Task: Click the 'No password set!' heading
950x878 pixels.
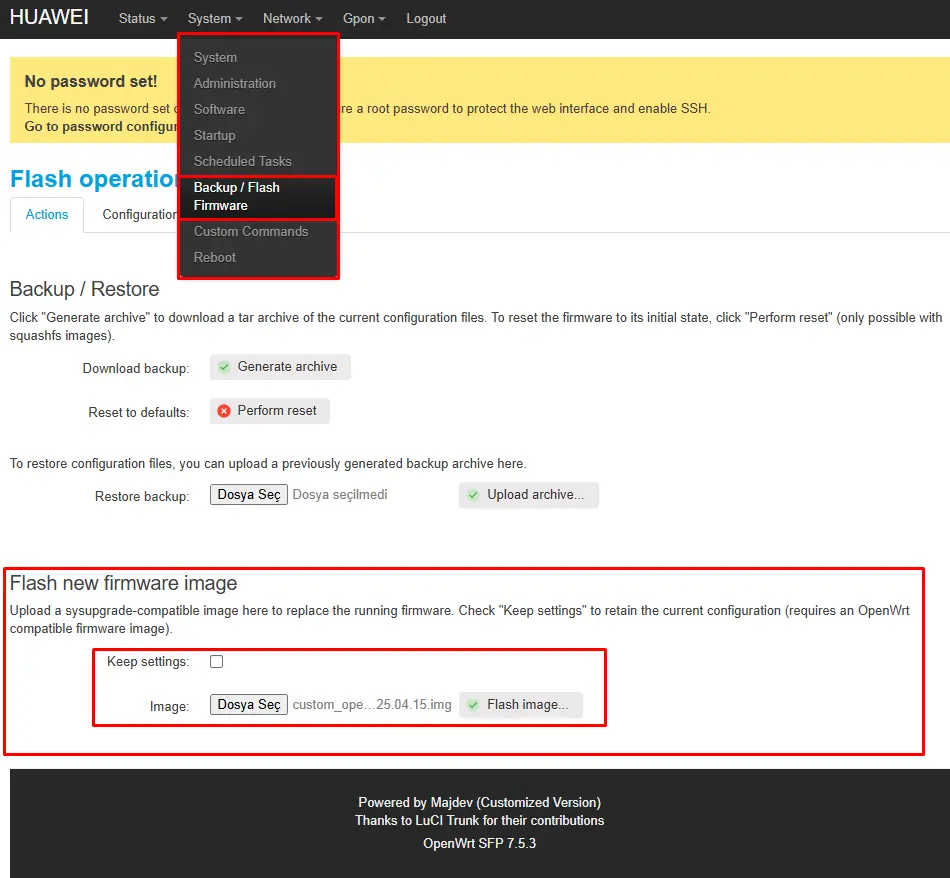Action: [91, 81]
